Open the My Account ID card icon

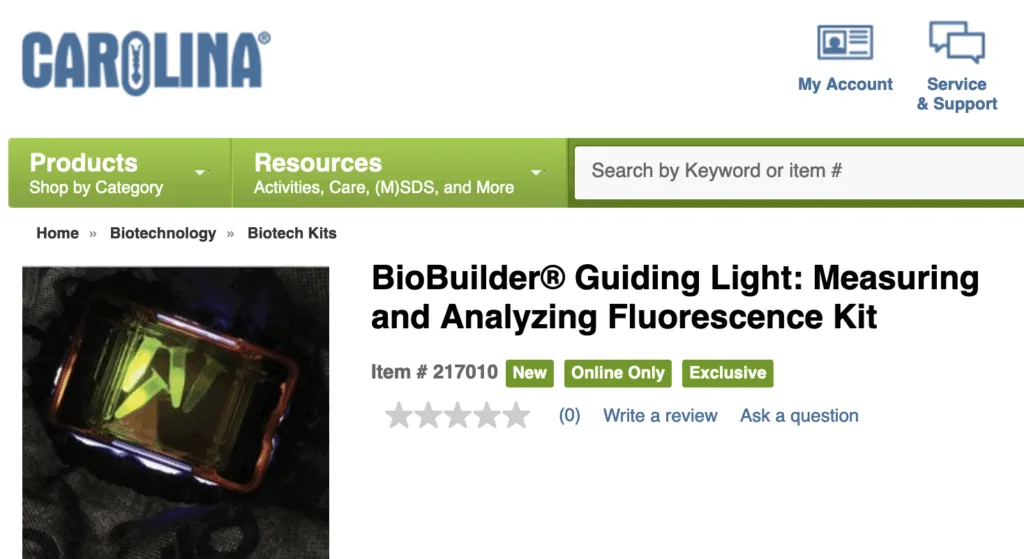[x=845, y=42]
